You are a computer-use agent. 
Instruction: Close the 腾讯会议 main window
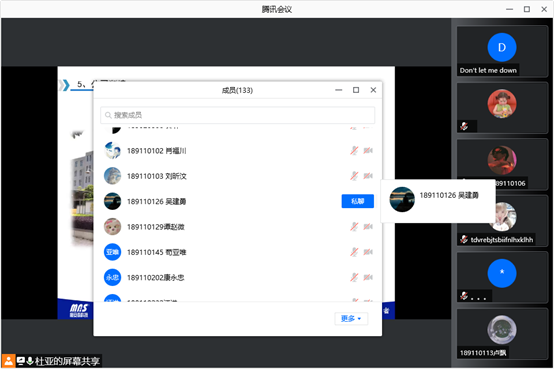(x=544, y=9)
